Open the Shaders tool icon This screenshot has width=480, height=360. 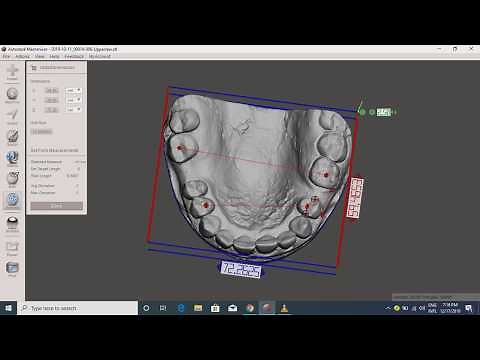tap(12, 223)
